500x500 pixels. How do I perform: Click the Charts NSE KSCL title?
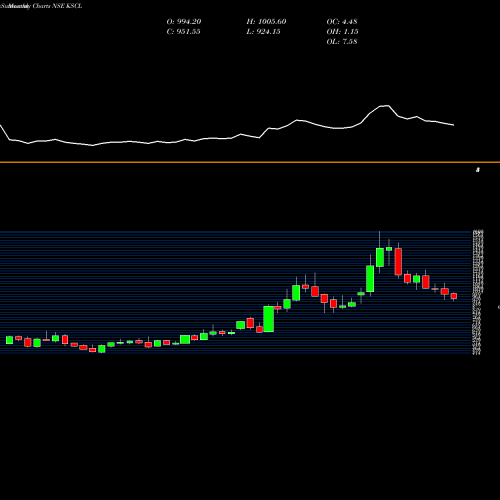click(57, 6)
